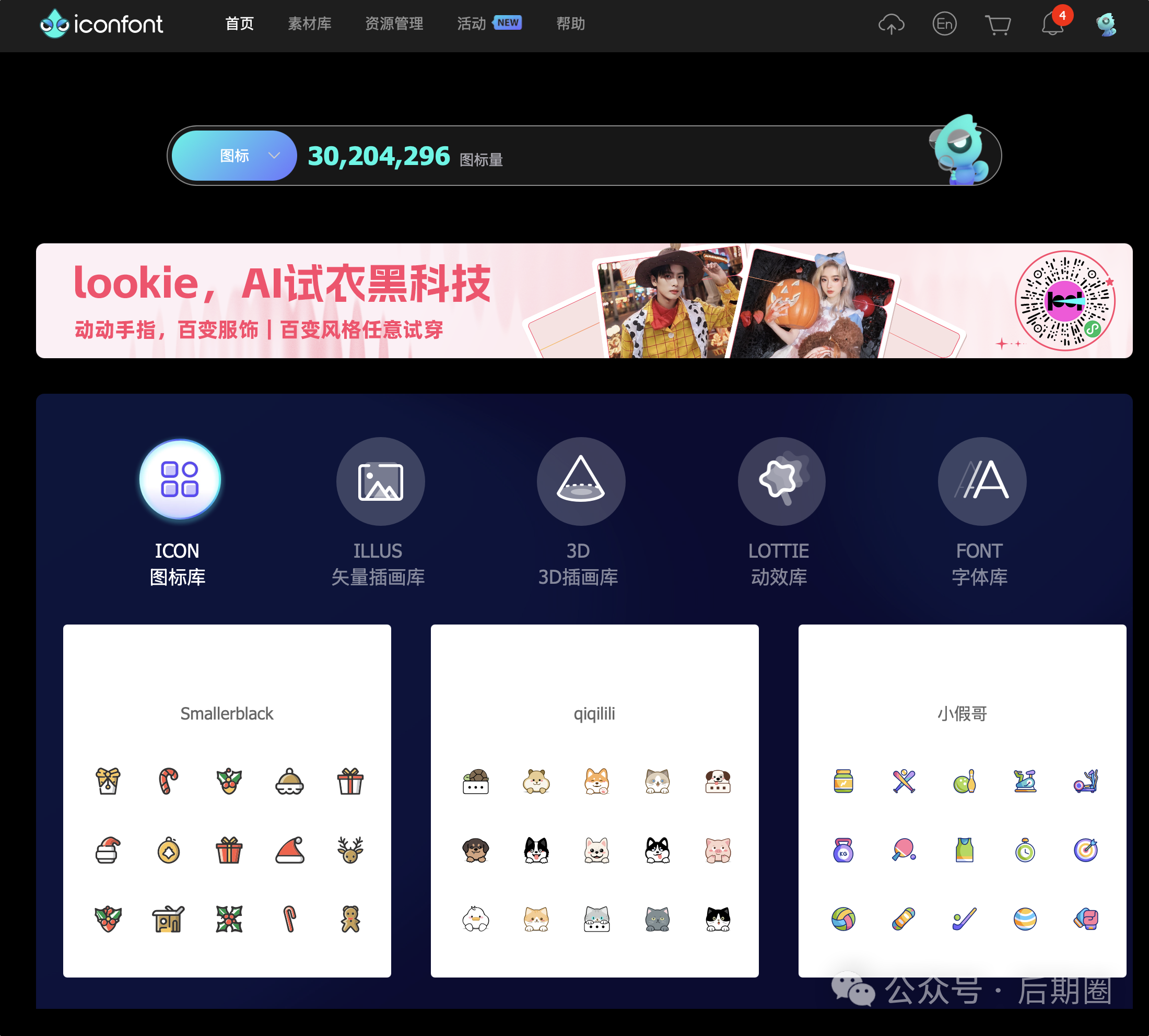
Task: Select the 3D 3D插画库 category icon
Action: point(581,480)
